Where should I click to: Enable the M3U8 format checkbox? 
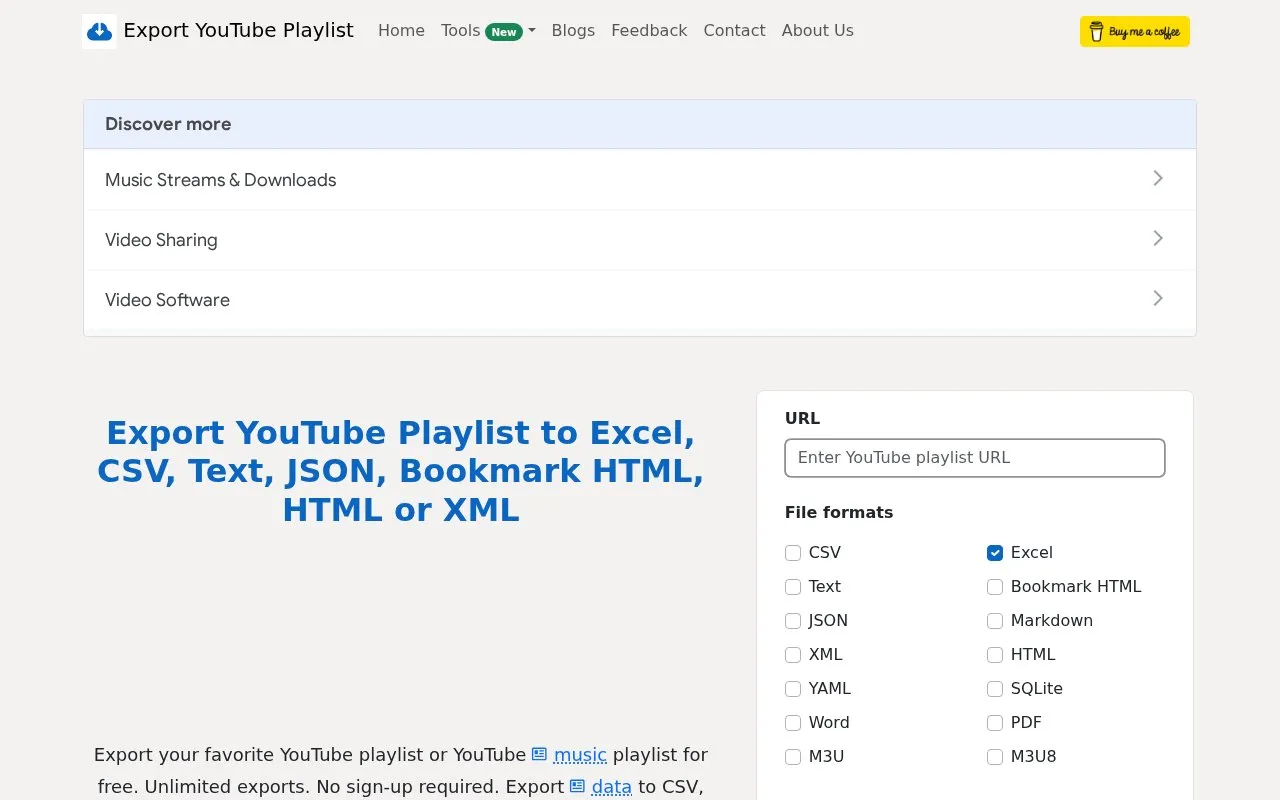[x=995, y=757]
